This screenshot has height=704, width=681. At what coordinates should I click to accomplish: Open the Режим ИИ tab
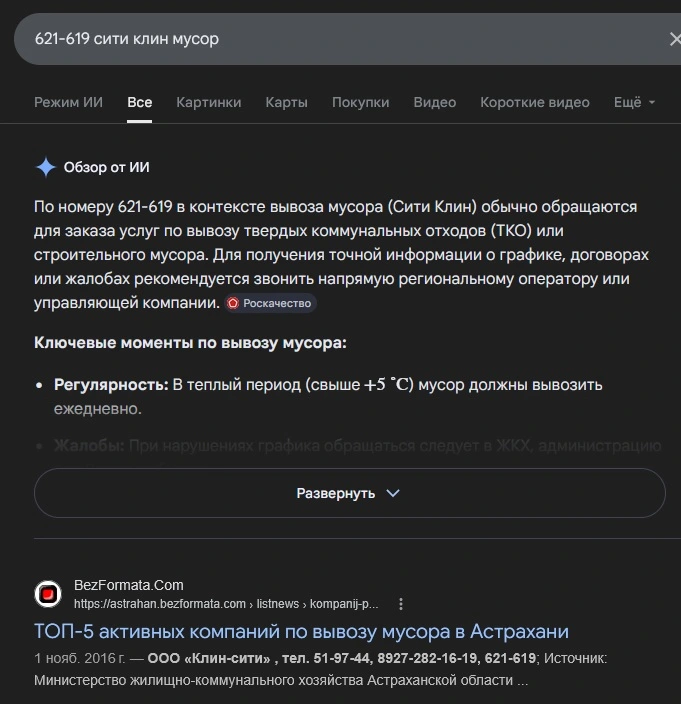(68, 102)
